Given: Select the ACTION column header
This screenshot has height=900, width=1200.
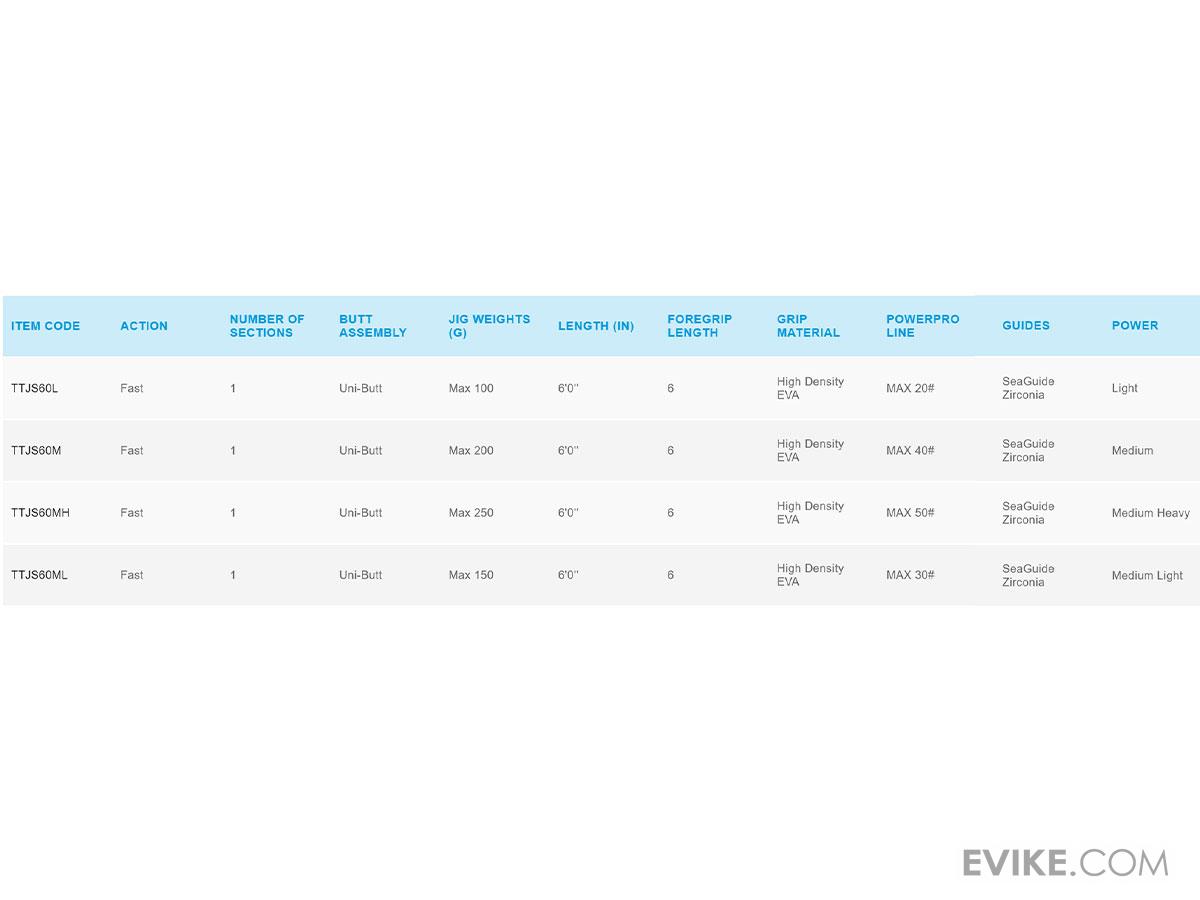Looking at the screenshot, I should click(144, 326).
